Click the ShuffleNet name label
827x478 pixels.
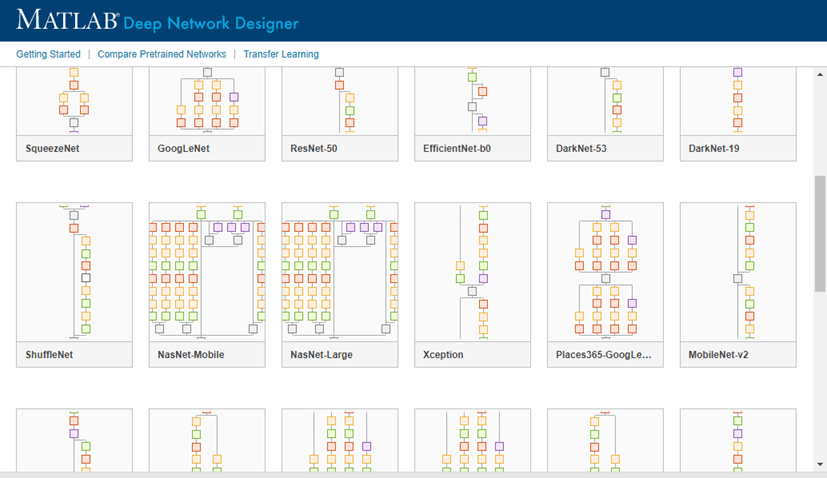pos(50,355)
